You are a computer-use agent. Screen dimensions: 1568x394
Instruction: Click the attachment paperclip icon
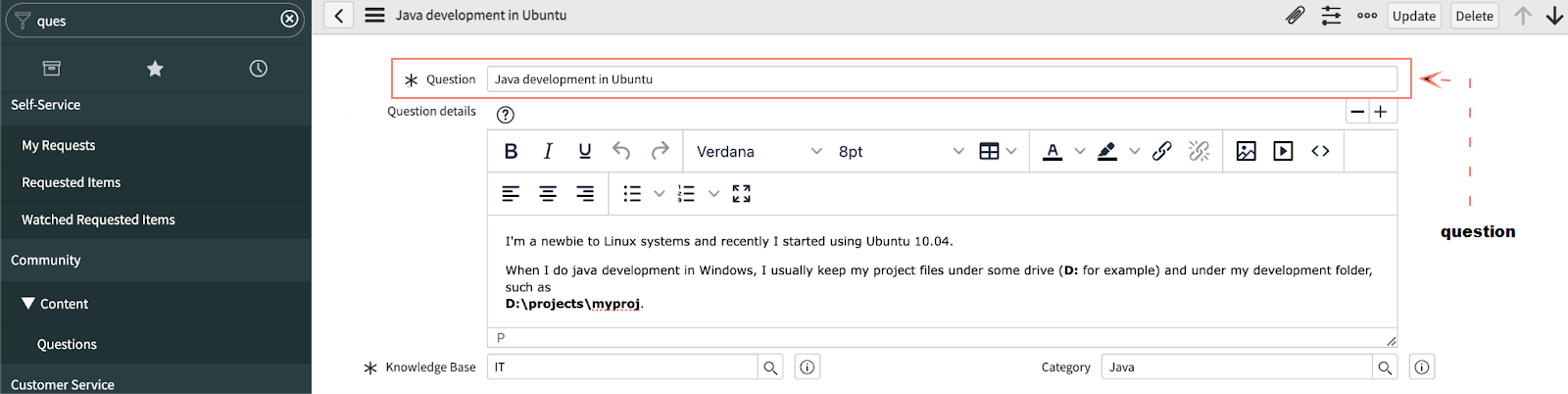tap(1295, 16)
